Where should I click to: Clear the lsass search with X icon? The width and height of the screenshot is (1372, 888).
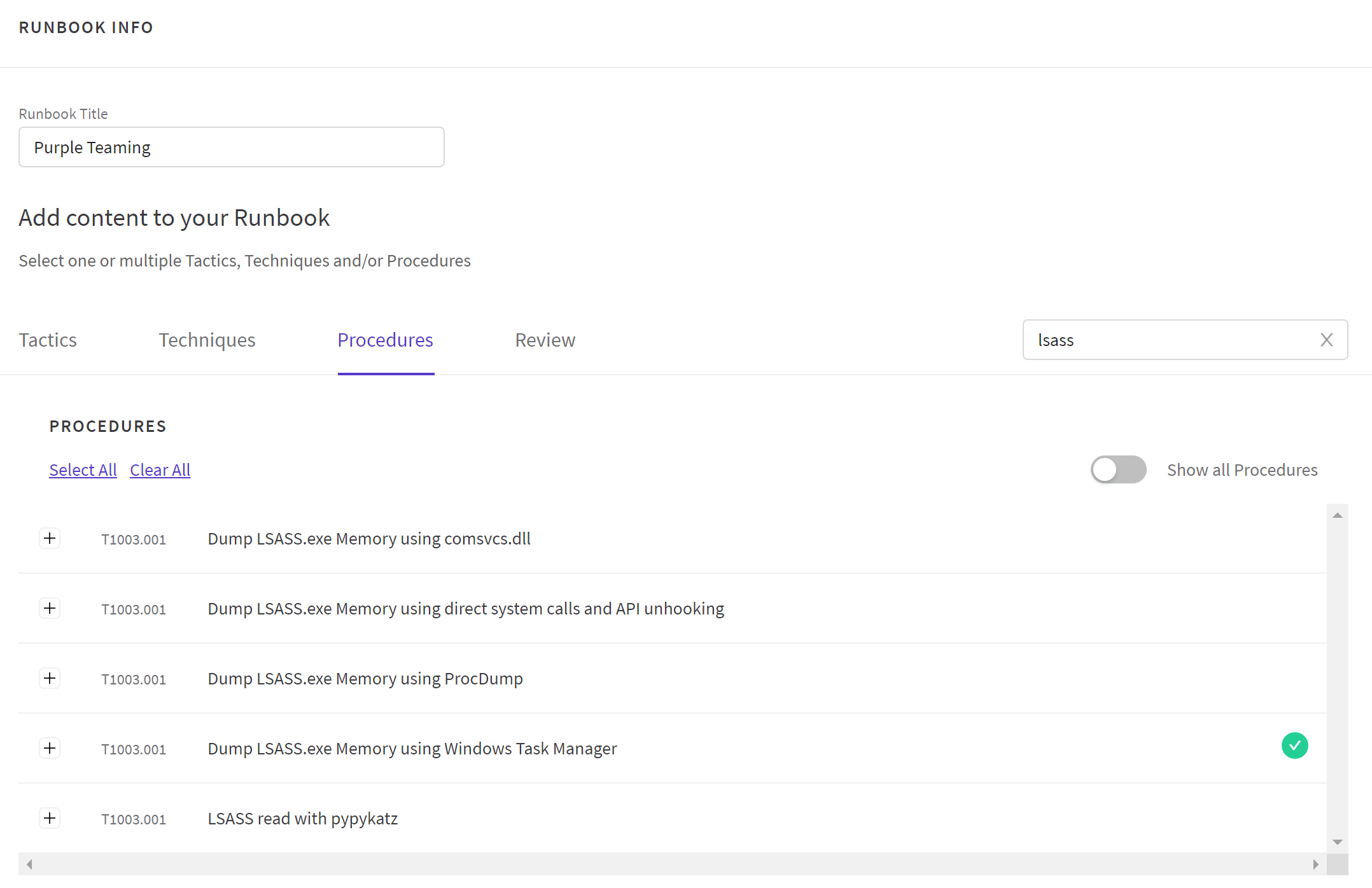point(1326,340)
